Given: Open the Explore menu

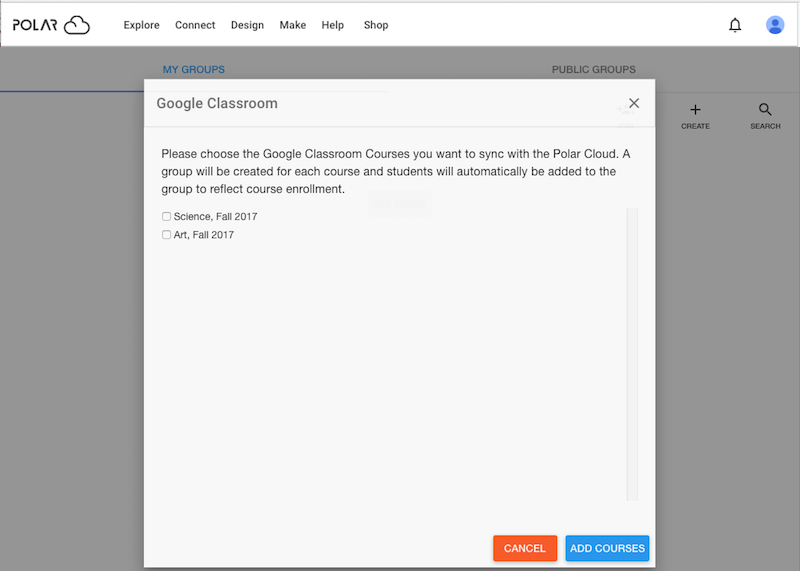Looking at the screenshot, I should click(x=141, y=25).
